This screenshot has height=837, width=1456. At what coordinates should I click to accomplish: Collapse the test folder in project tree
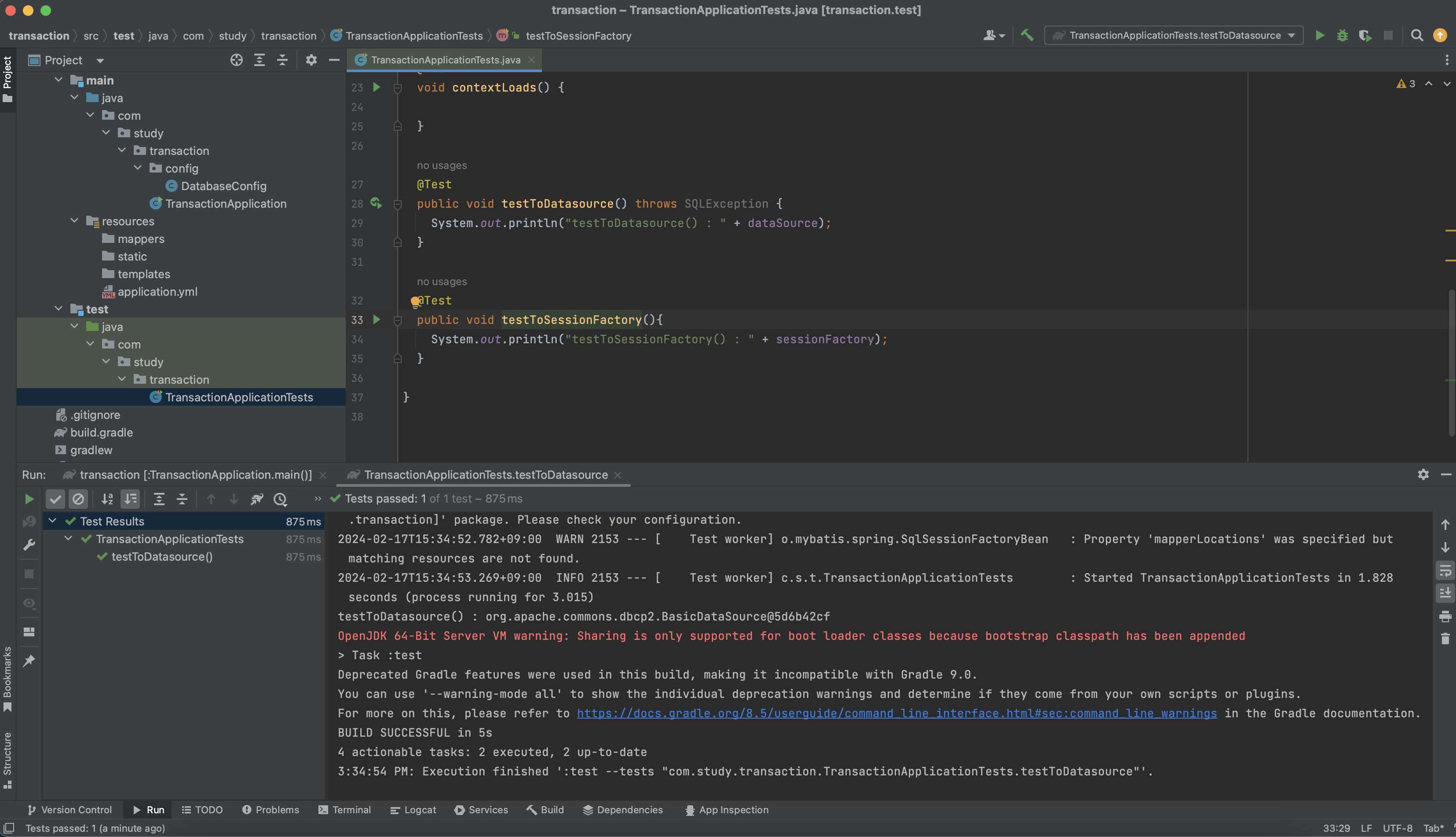(58, 308)
